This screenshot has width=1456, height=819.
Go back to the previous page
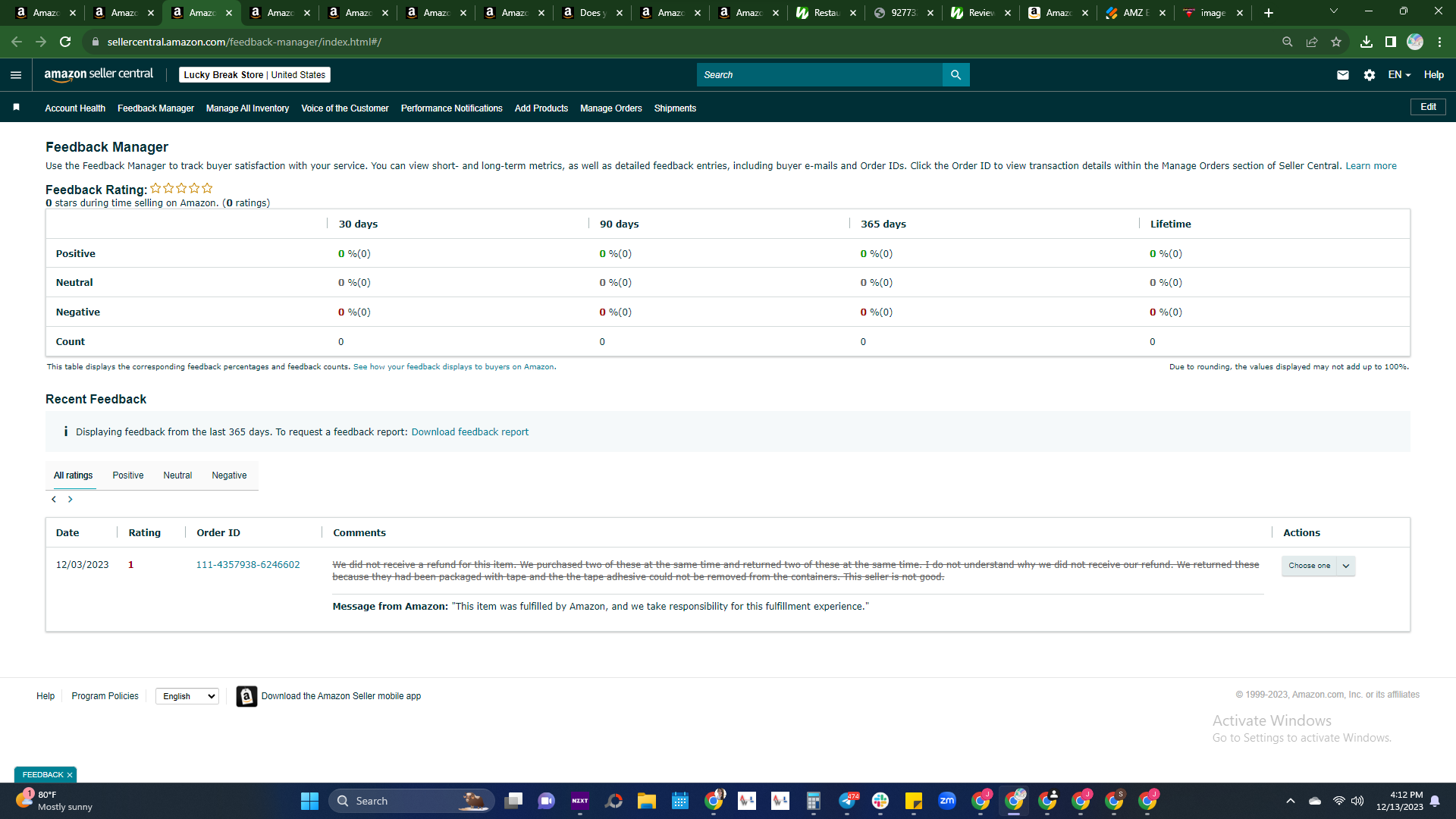click(17, 42)
